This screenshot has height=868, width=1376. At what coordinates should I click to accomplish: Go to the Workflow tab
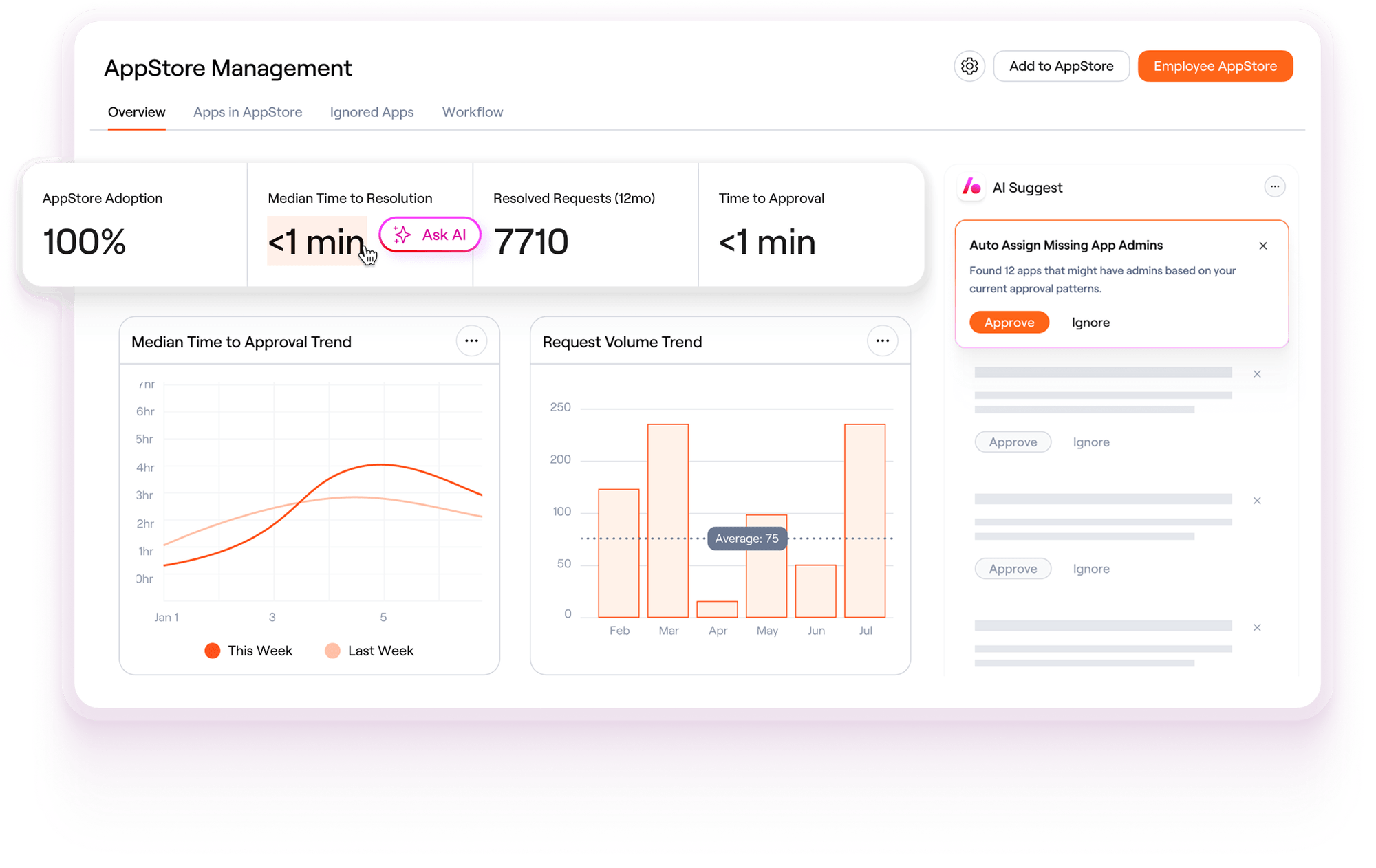pos(473,112)
